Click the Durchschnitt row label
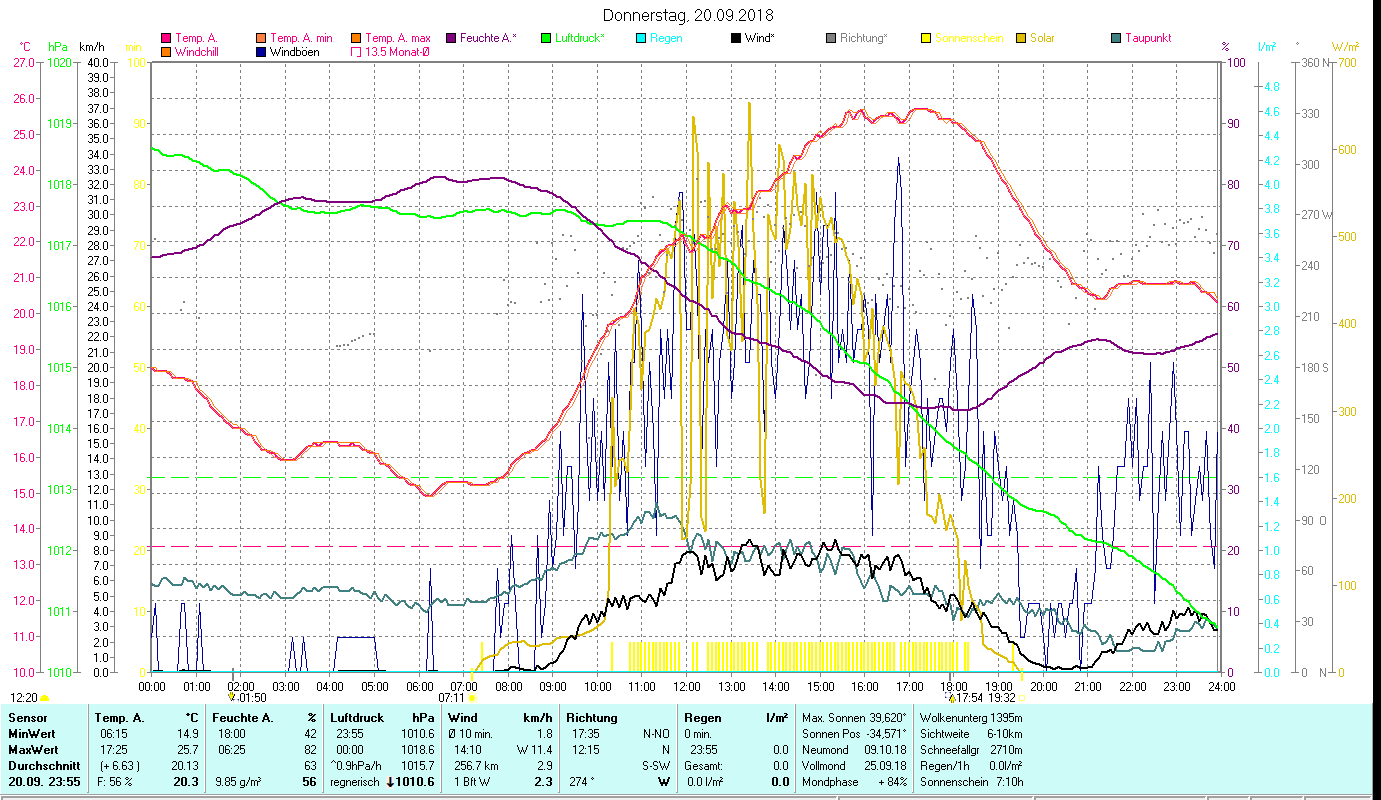1381x800 pixels. [40, 765]
